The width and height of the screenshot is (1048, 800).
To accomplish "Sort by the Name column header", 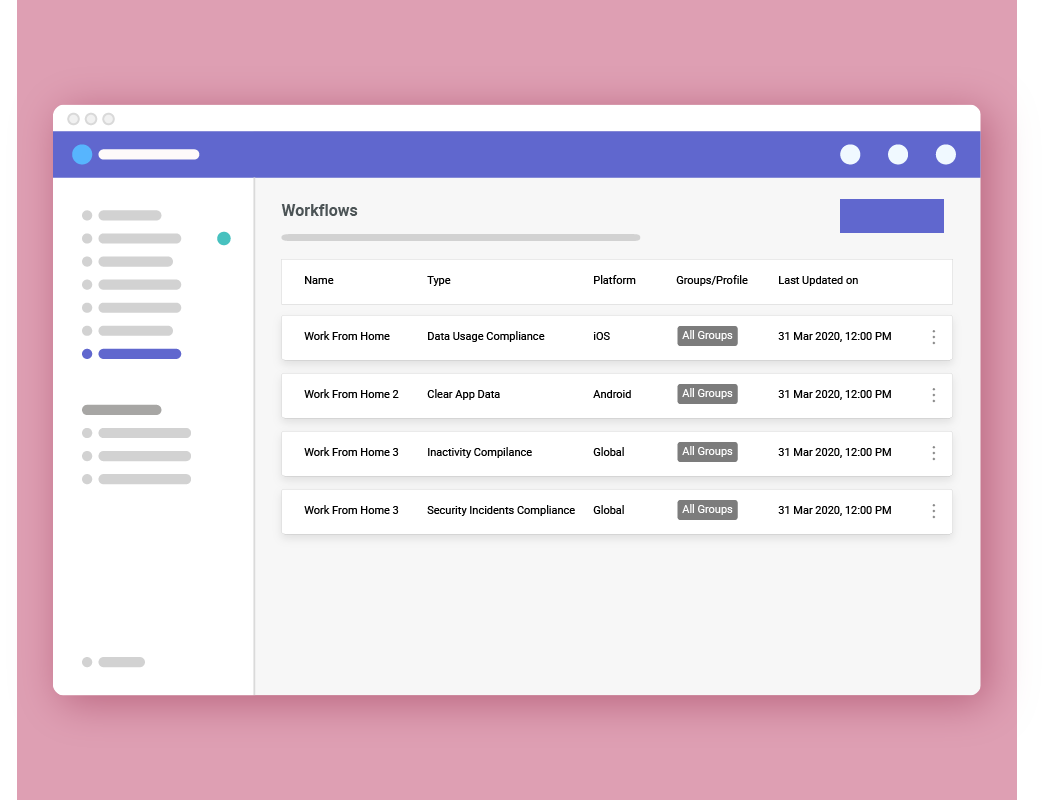I will click(x=319, y=280).
